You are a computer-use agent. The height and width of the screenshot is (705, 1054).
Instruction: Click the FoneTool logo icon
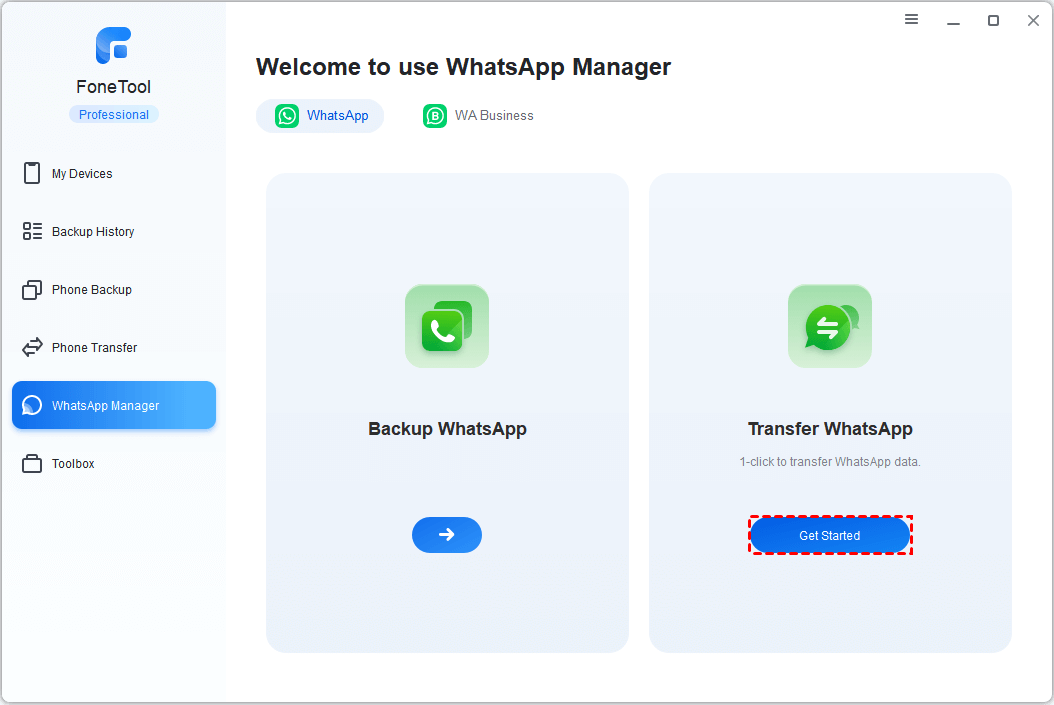[113, 46]
